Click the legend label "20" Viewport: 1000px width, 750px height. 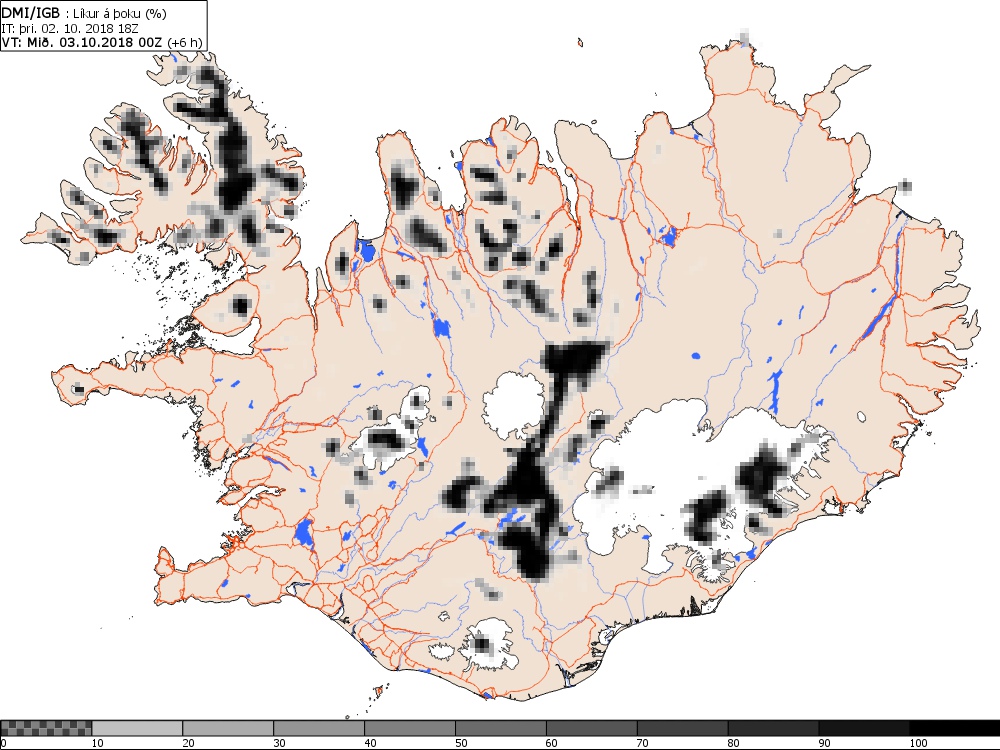coord(188,743)
